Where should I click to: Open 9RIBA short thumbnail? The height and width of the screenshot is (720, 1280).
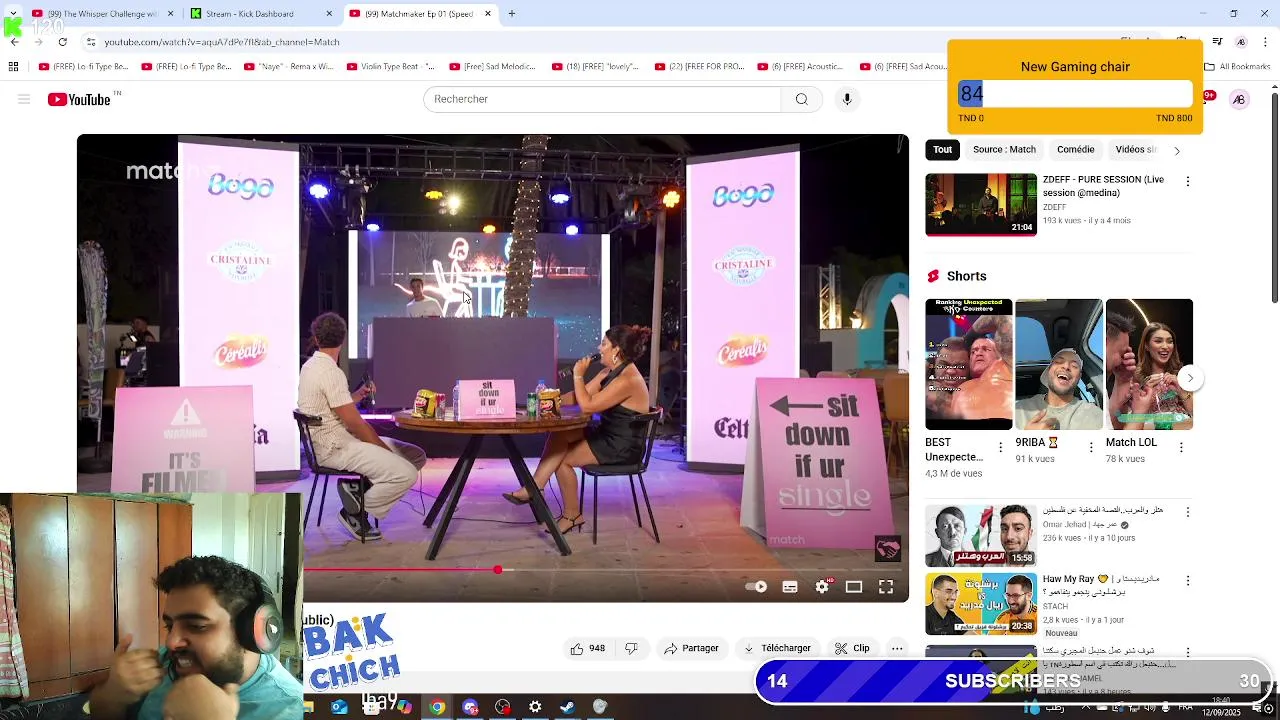(x=1059, y=364)
